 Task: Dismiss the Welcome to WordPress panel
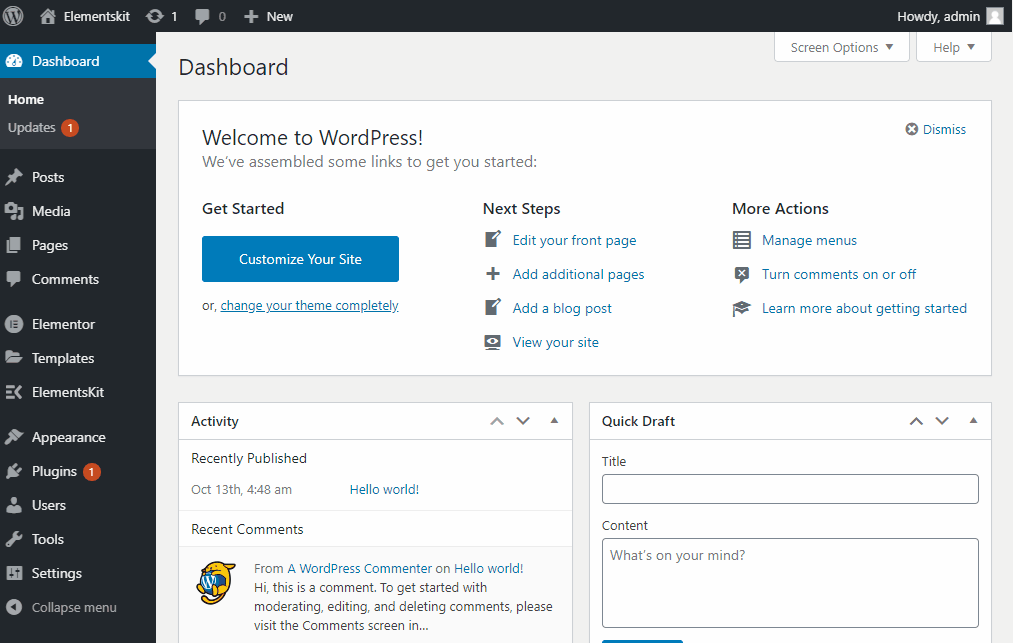point(936,129)
